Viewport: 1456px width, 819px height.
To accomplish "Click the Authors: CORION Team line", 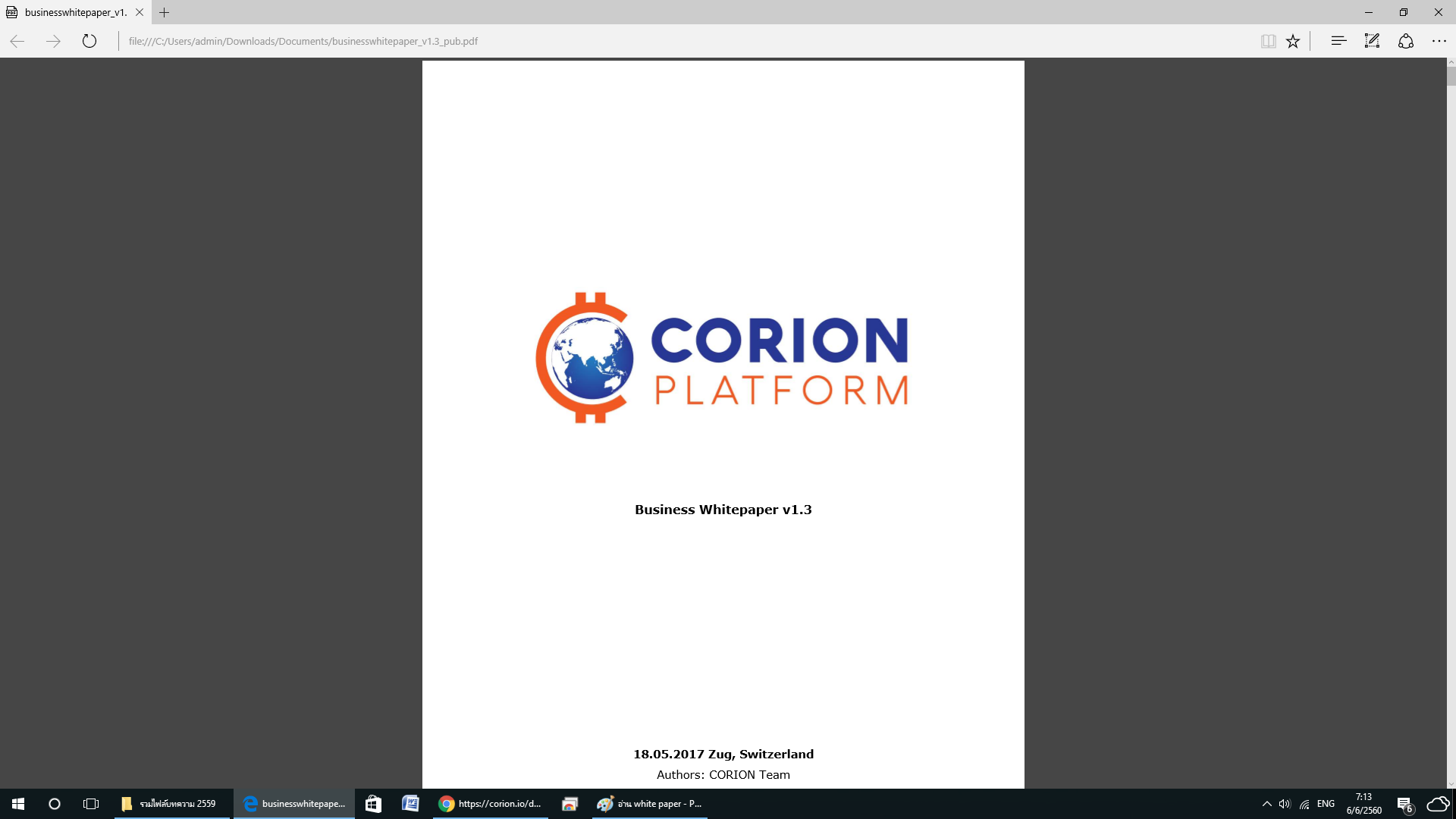I will pyautogui.click(x=723, y=774).
